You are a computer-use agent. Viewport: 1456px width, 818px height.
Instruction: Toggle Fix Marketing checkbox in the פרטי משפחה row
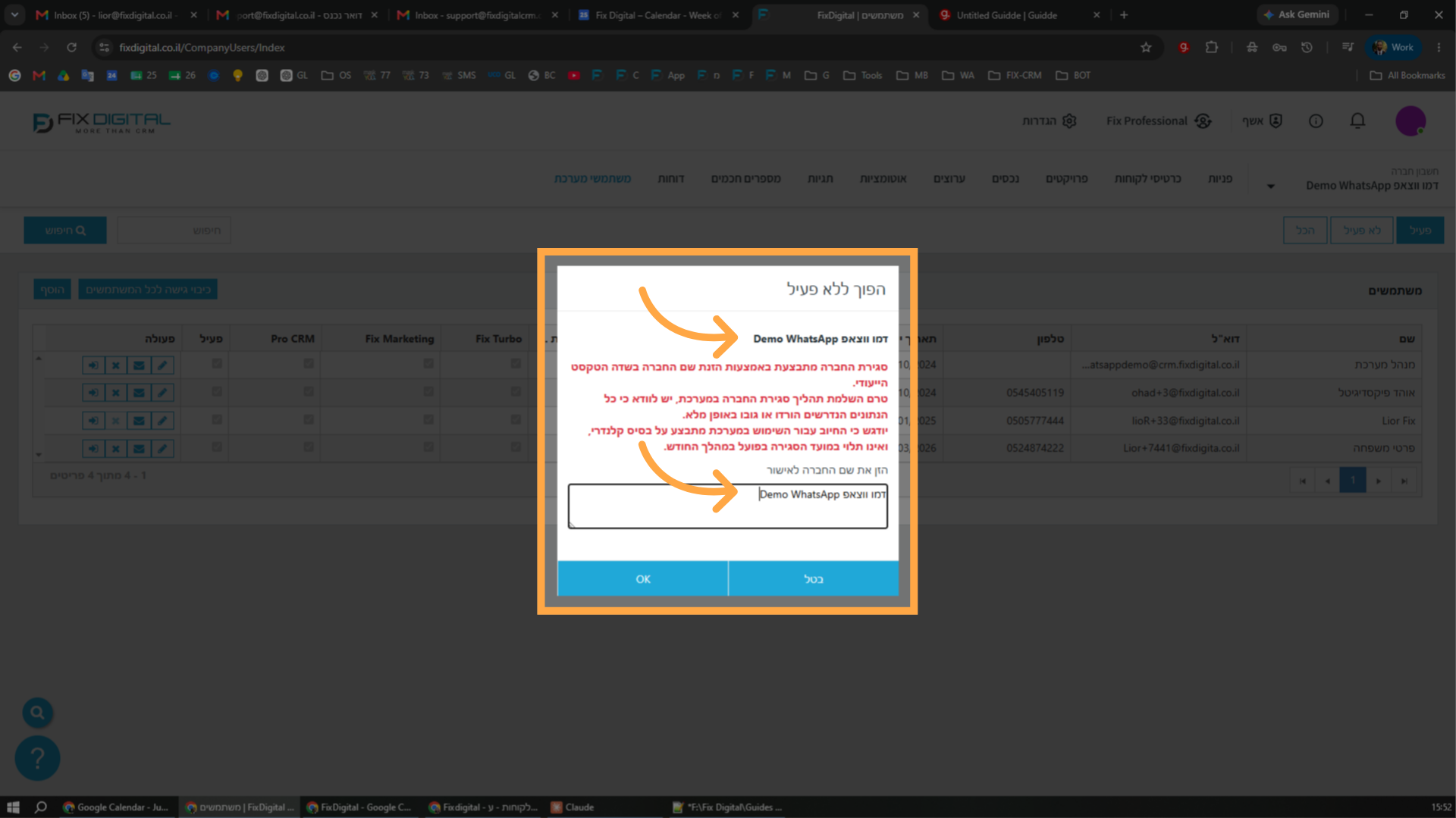coord(428,447)
